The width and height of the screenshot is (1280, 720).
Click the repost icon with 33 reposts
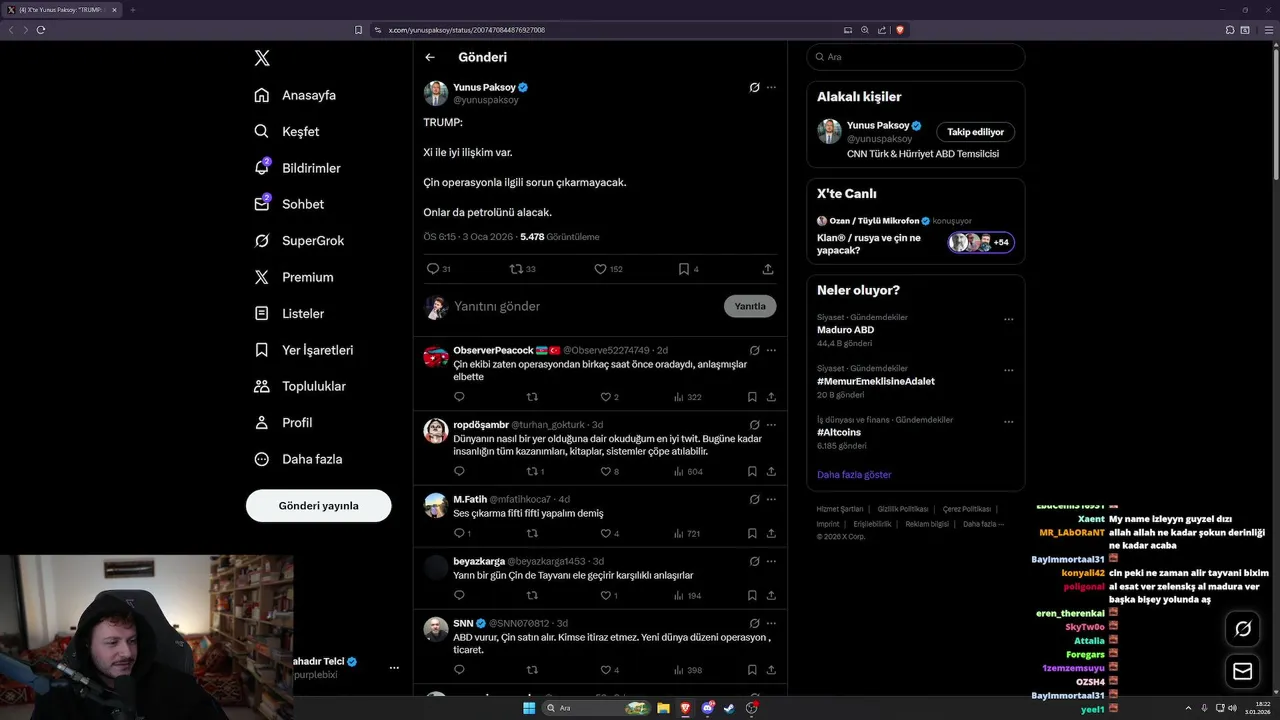pyautogui.click(x=516, y=269)
